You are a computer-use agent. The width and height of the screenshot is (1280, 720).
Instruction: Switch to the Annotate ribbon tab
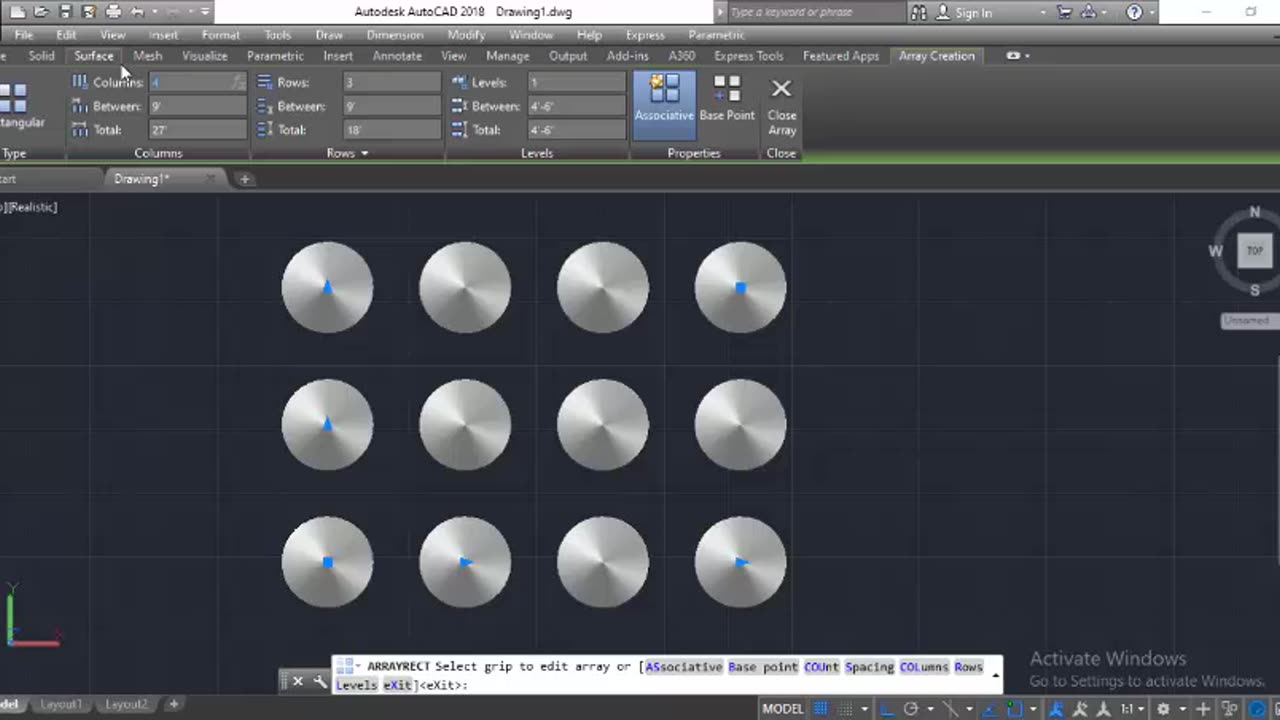click(x=397, y=56)
